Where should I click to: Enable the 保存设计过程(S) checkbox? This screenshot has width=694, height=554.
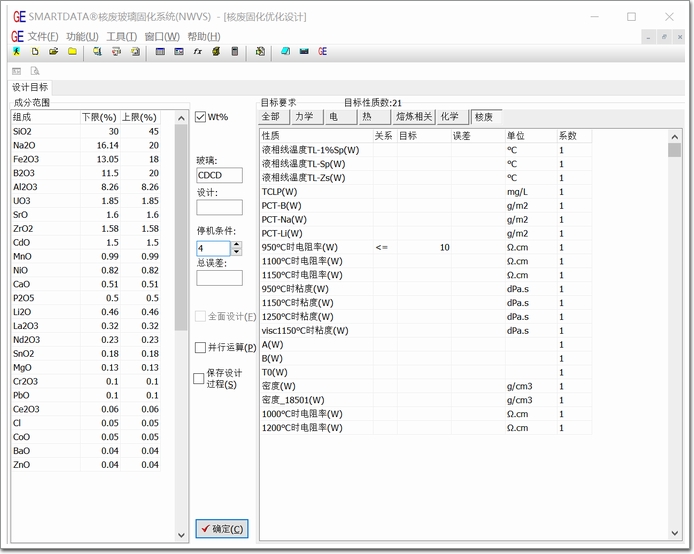tap(199, 379)
